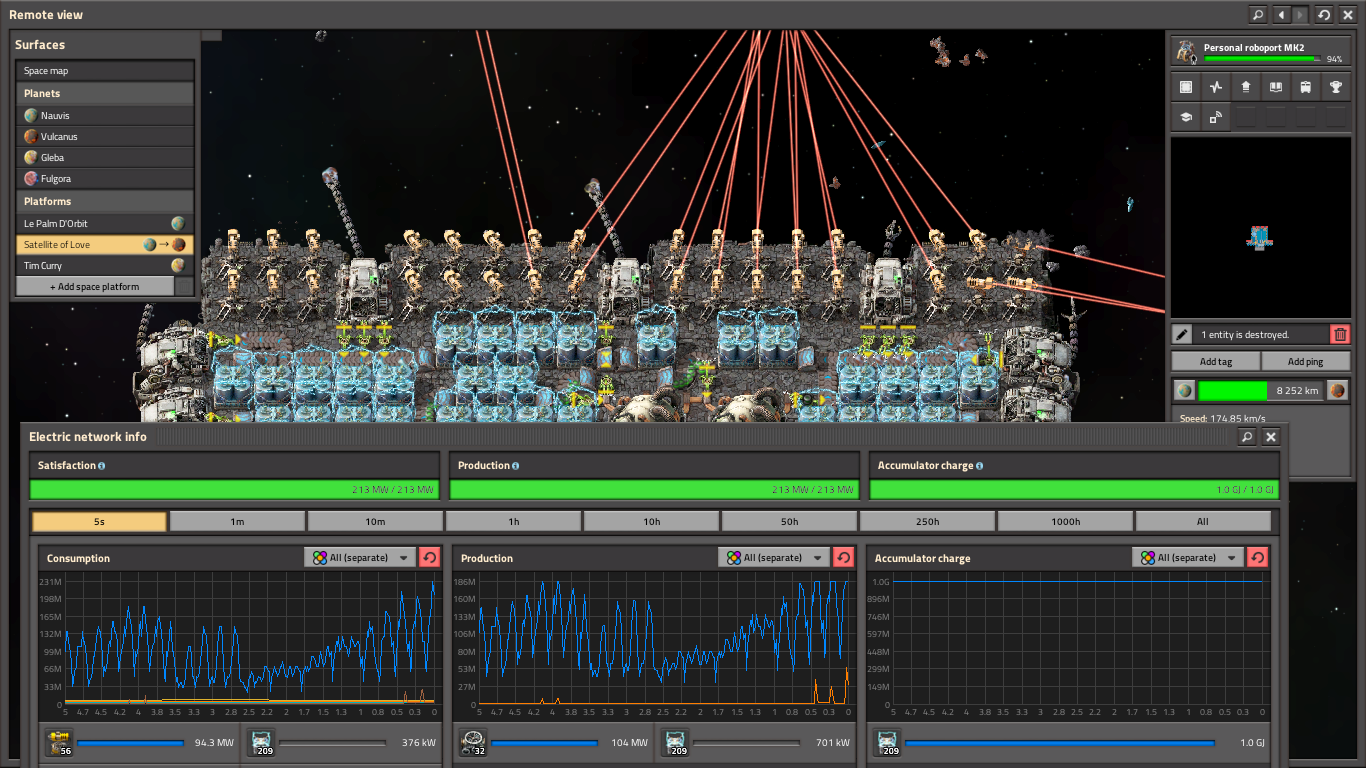Screen dimensions: 1366x768
Task: Reset the Remote view with the circular arrow
Action: [x=1324, y=15]
